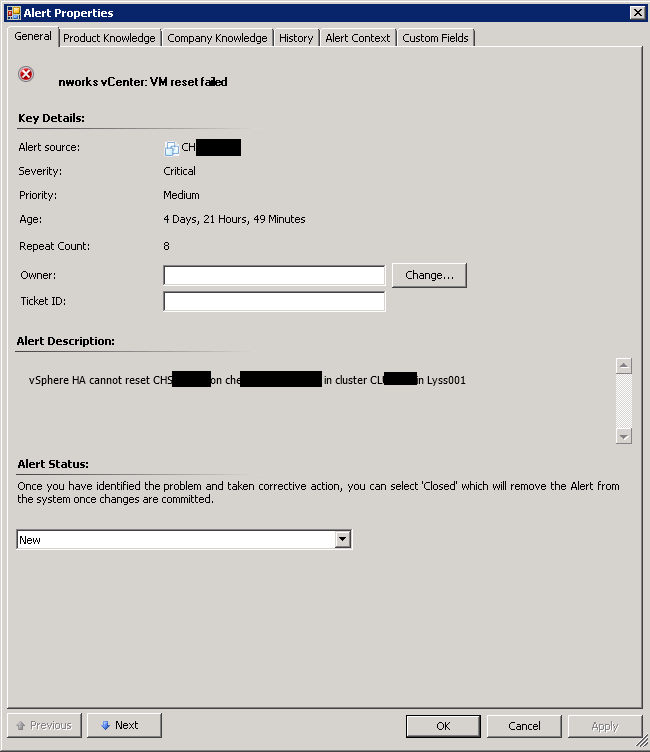Confirm with the OK button
Viewport: 650px width, 752px height.
point(443,726)
